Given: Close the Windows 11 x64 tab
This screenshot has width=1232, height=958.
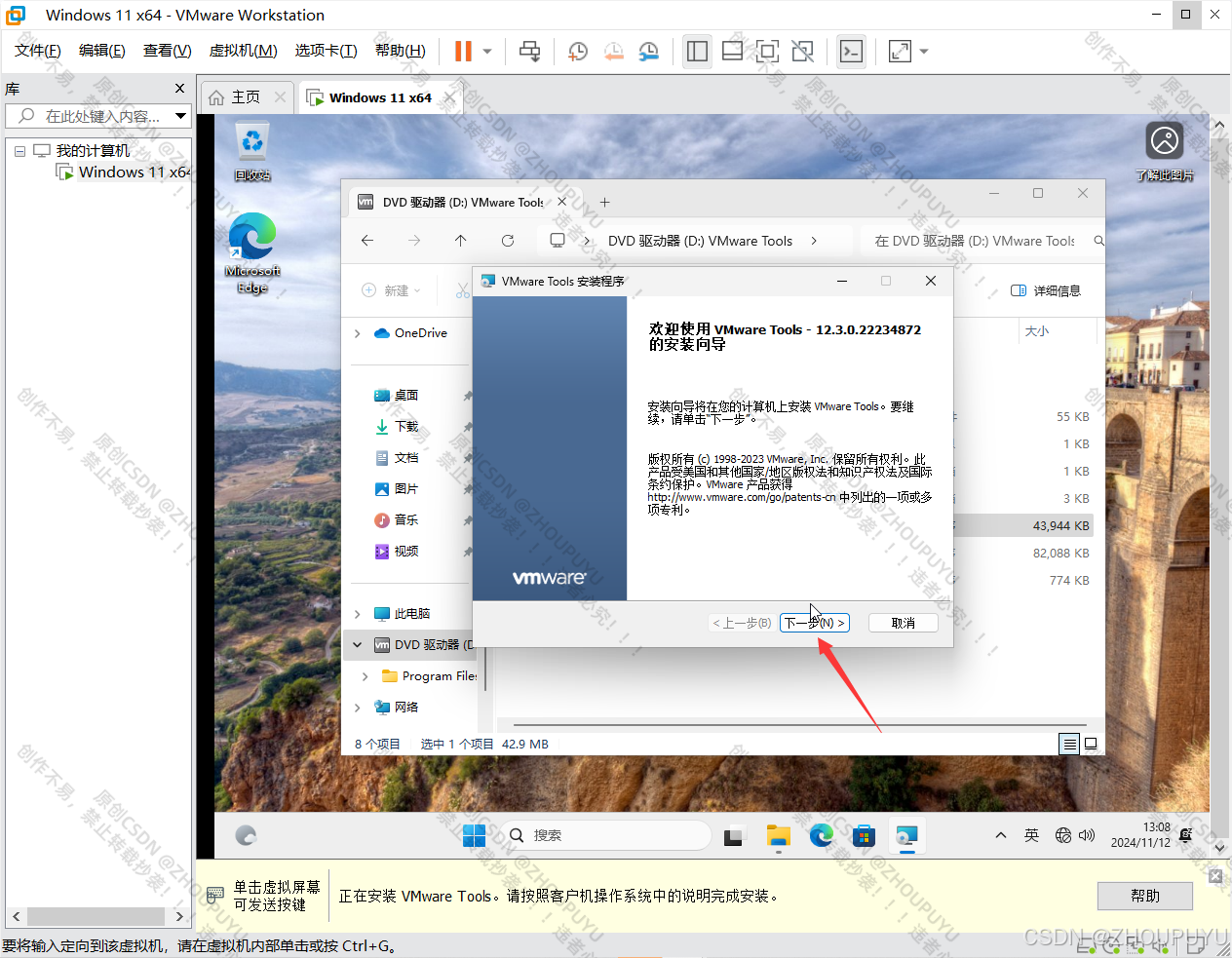Looking at the screenshot, I should point(449,97).
